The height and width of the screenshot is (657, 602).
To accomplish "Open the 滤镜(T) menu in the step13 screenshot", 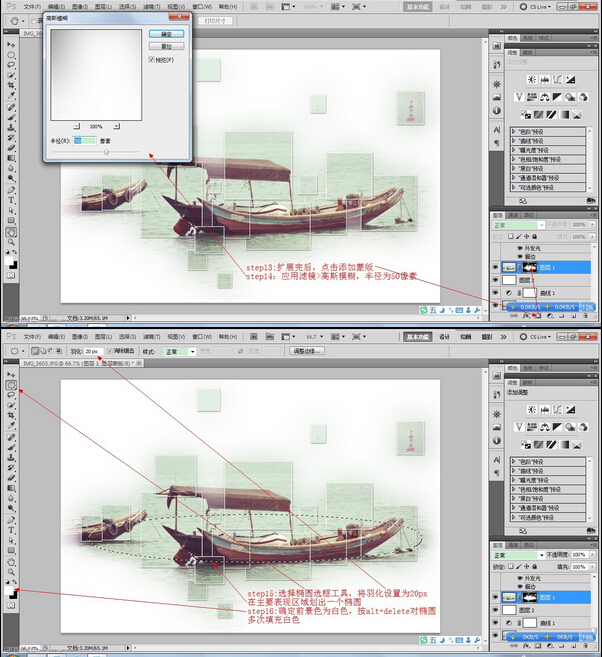I will (x=151, y=7).
